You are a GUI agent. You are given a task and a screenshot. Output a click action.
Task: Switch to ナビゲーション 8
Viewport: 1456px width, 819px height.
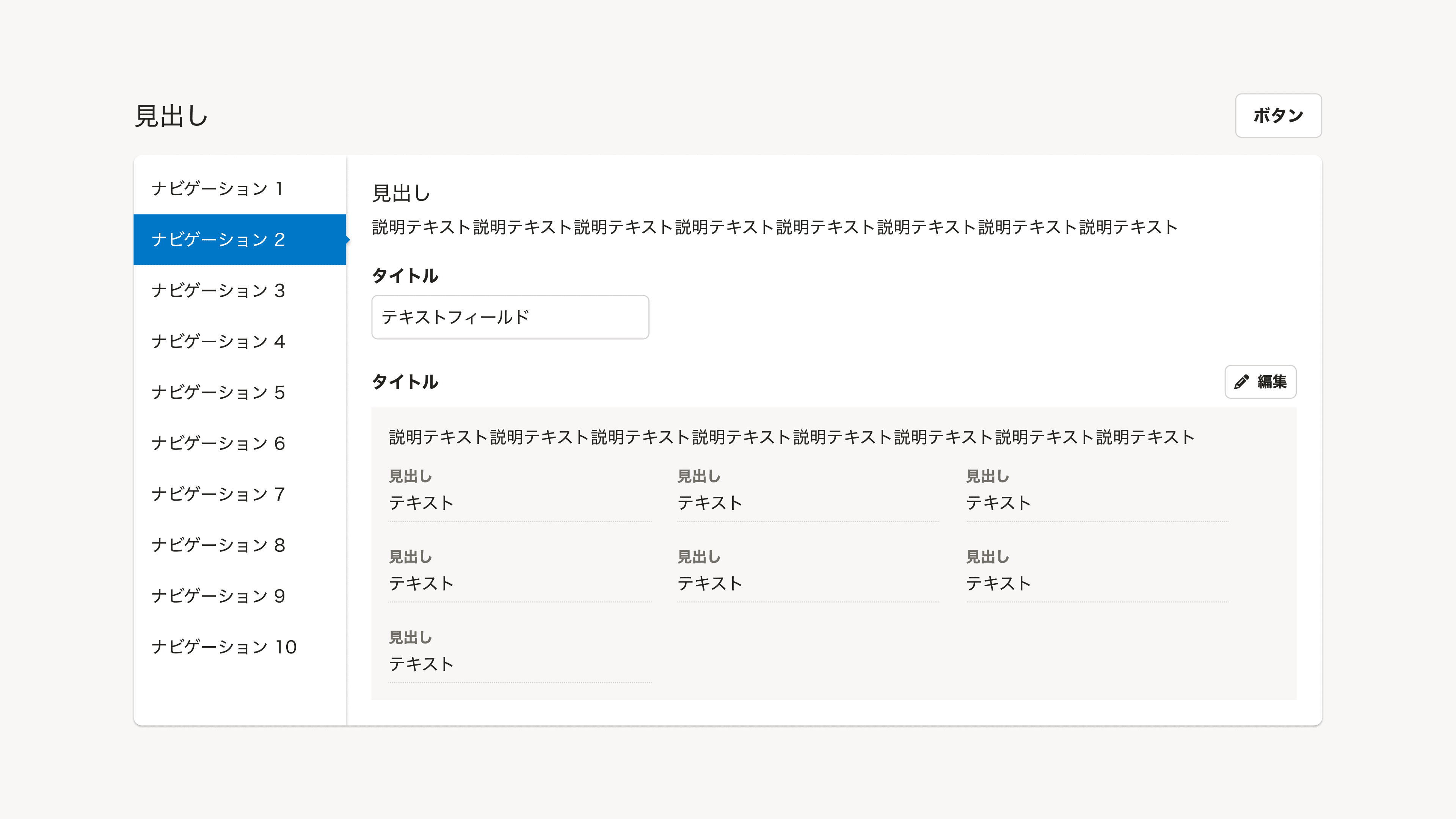pos(218,545)
